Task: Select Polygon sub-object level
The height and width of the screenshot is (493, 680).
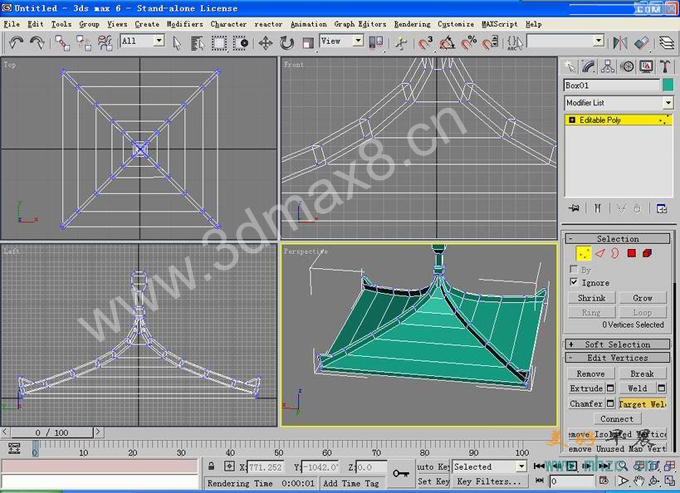Action: [x=631, y=253]
